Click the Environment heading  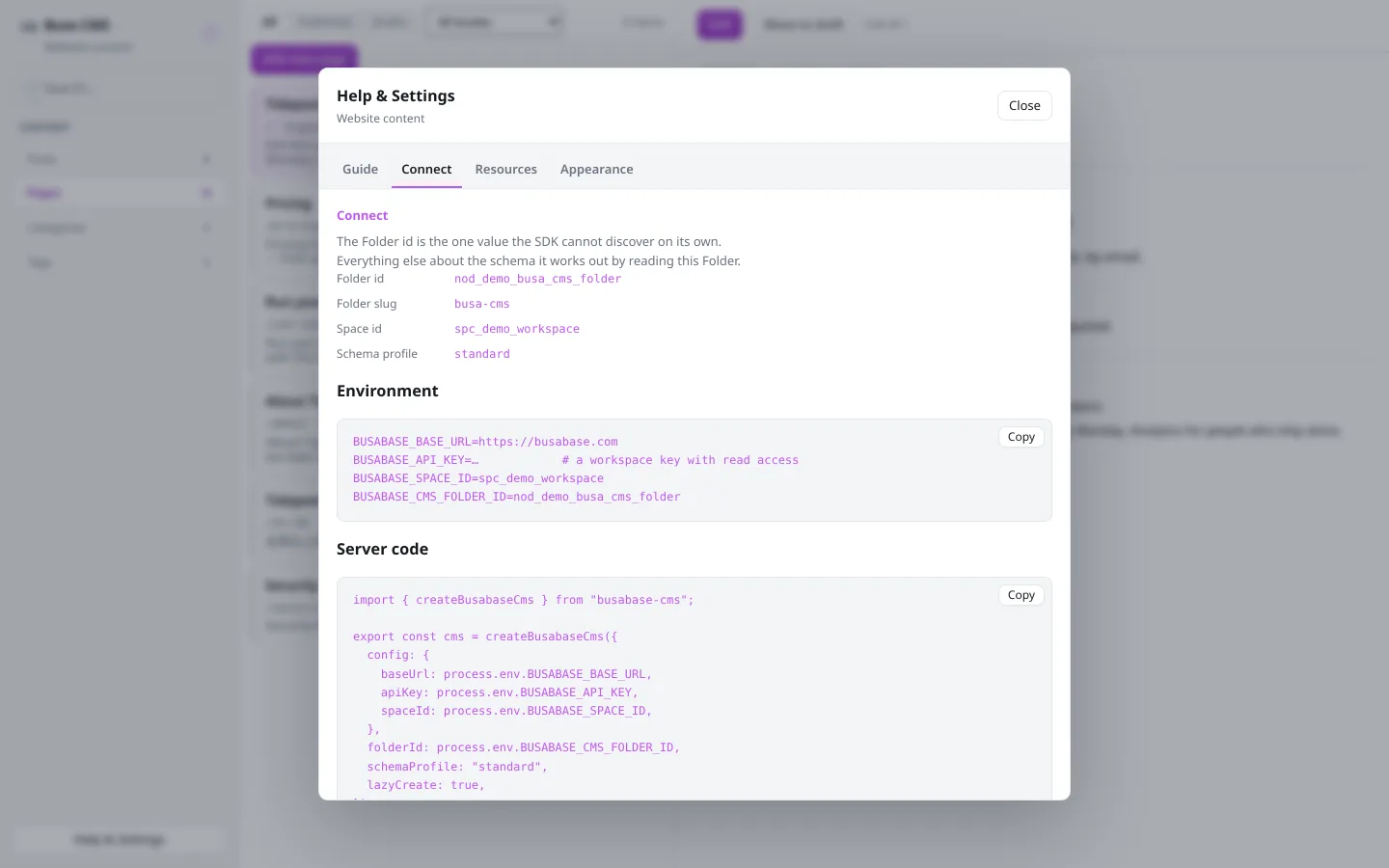[x=387, y=391]
